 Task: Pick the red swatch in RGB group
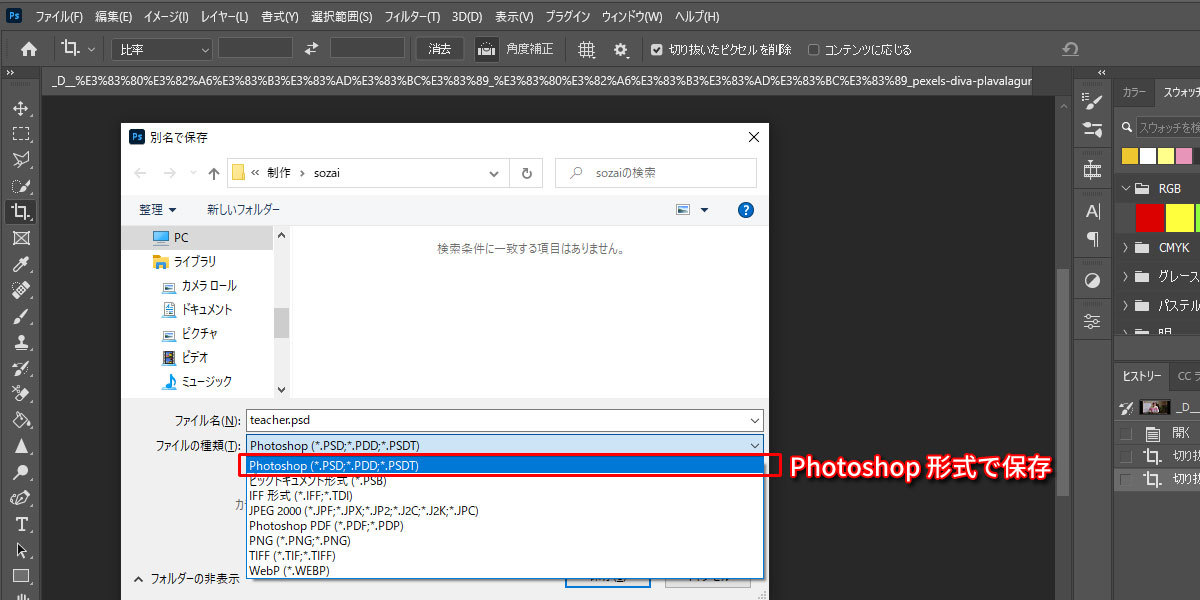click(1150, 217)
